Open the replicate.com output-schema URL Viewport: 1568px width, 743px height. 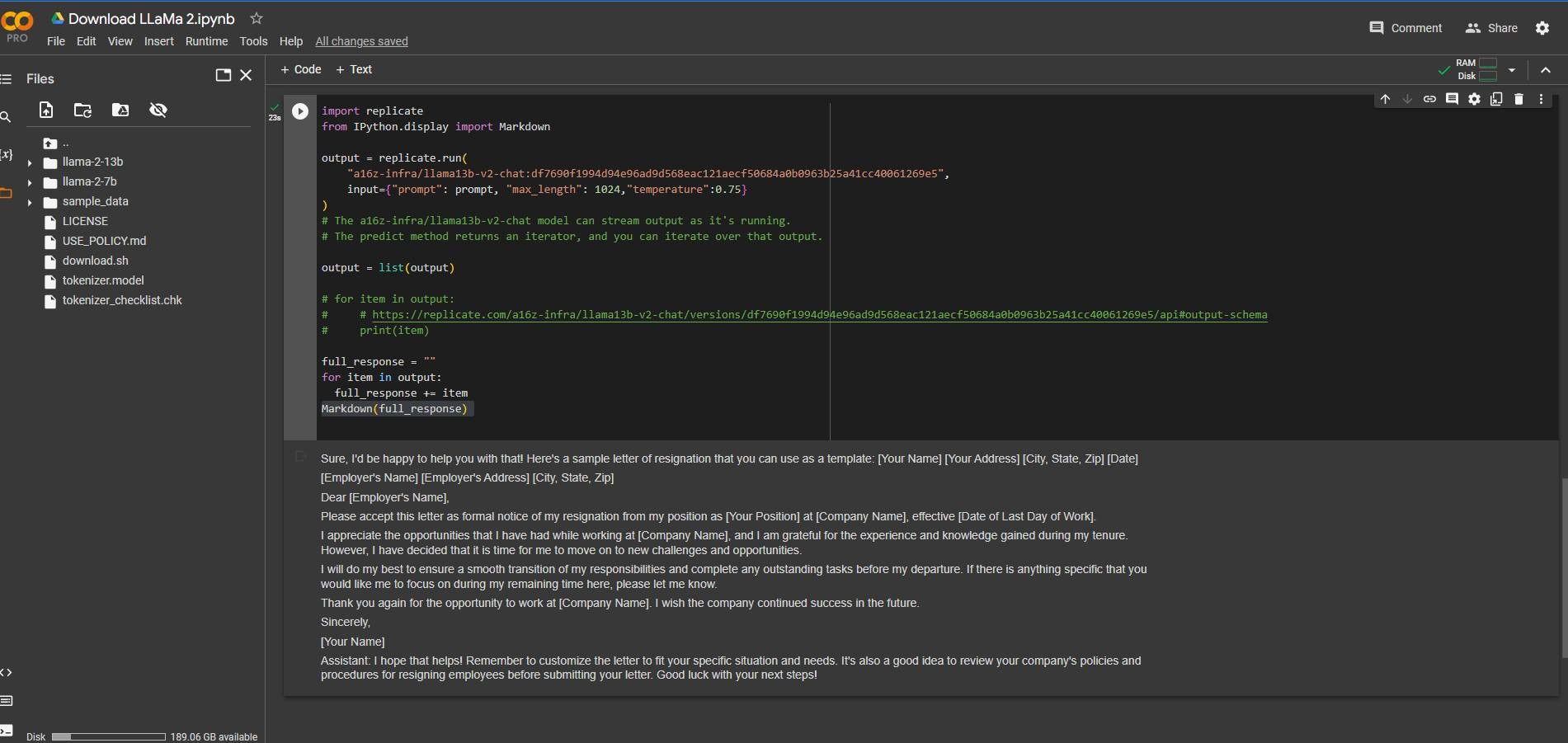coord(819,315)
